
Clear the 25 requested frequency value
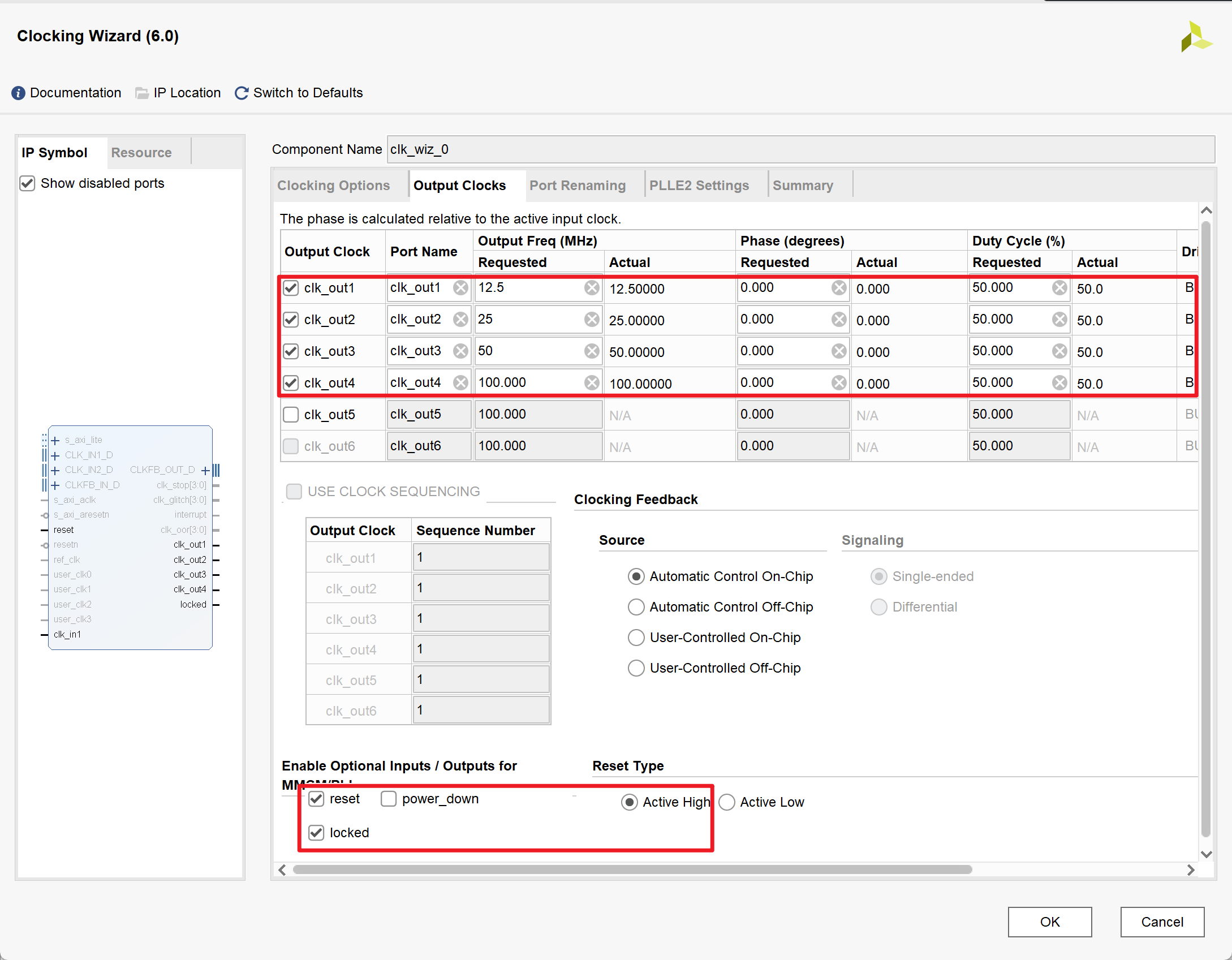(592, 320)
